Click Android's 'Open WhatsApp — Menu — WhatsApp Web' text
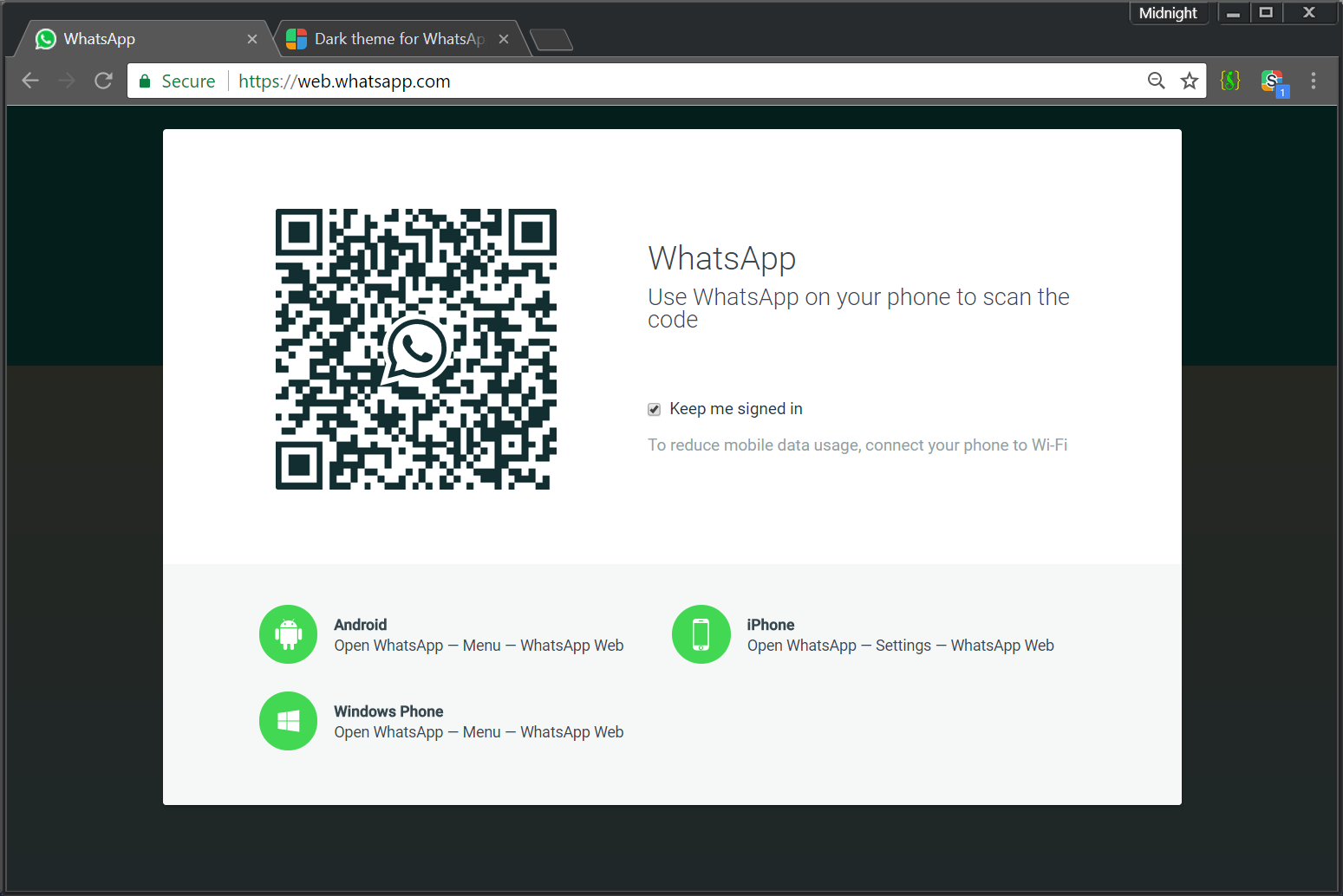The height and width of the screenshot is (896, 1343). pos(479,646)
